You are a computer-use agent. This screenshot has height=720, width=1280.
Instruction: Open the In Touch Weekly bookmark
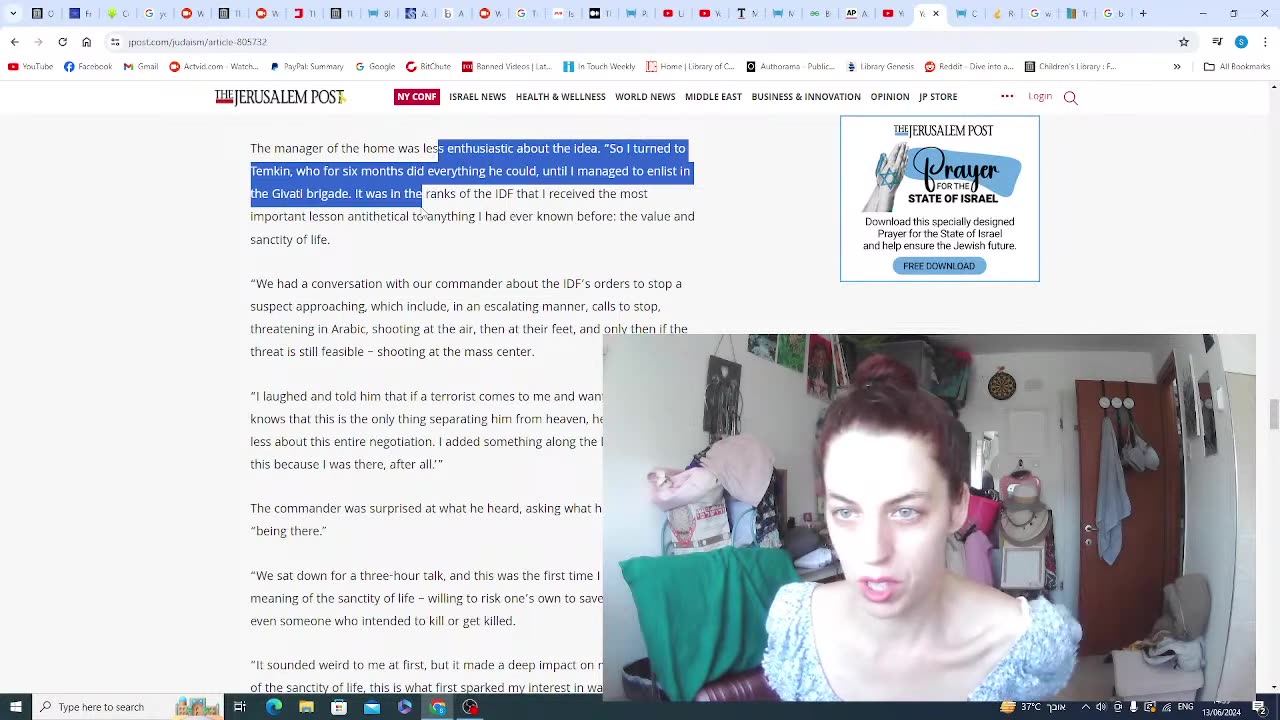pos(599,67)
